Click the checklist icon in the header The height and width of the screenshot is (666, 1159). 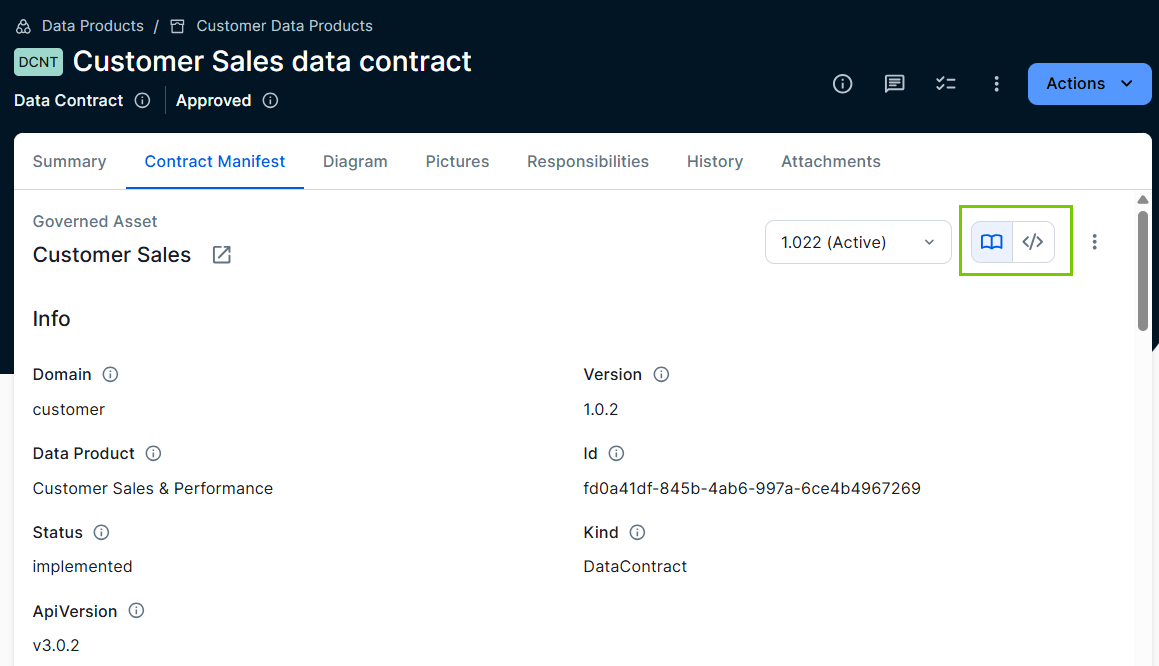(946, 84)
